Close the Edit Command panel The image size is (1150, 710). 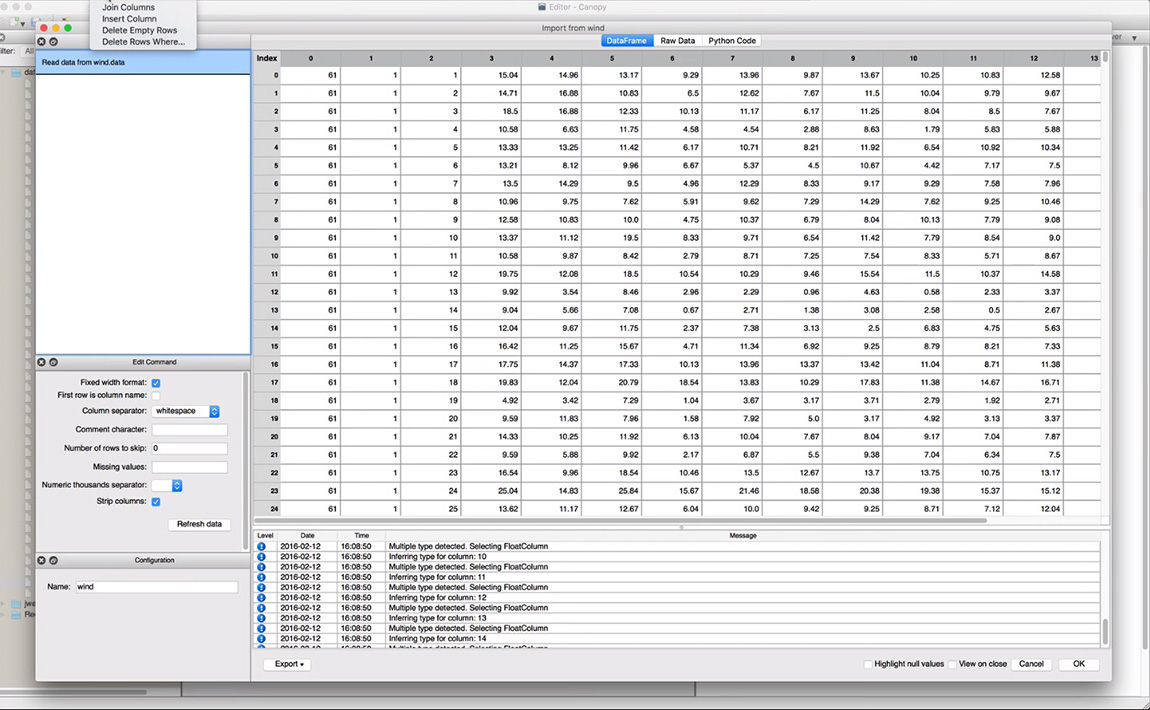[42, 362]
